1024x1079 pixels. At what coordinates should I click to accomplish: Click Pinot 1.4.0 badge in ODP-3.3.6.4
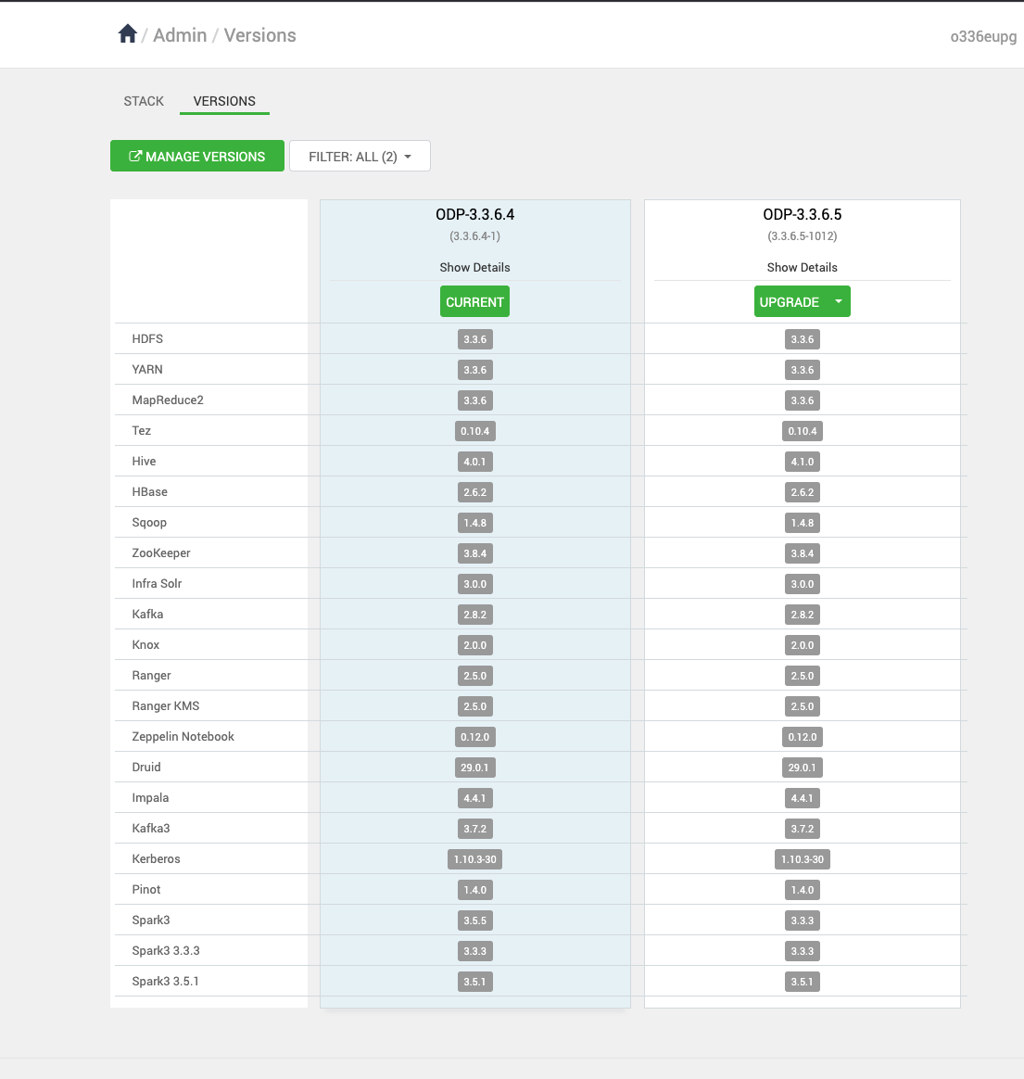pos(475,890)
